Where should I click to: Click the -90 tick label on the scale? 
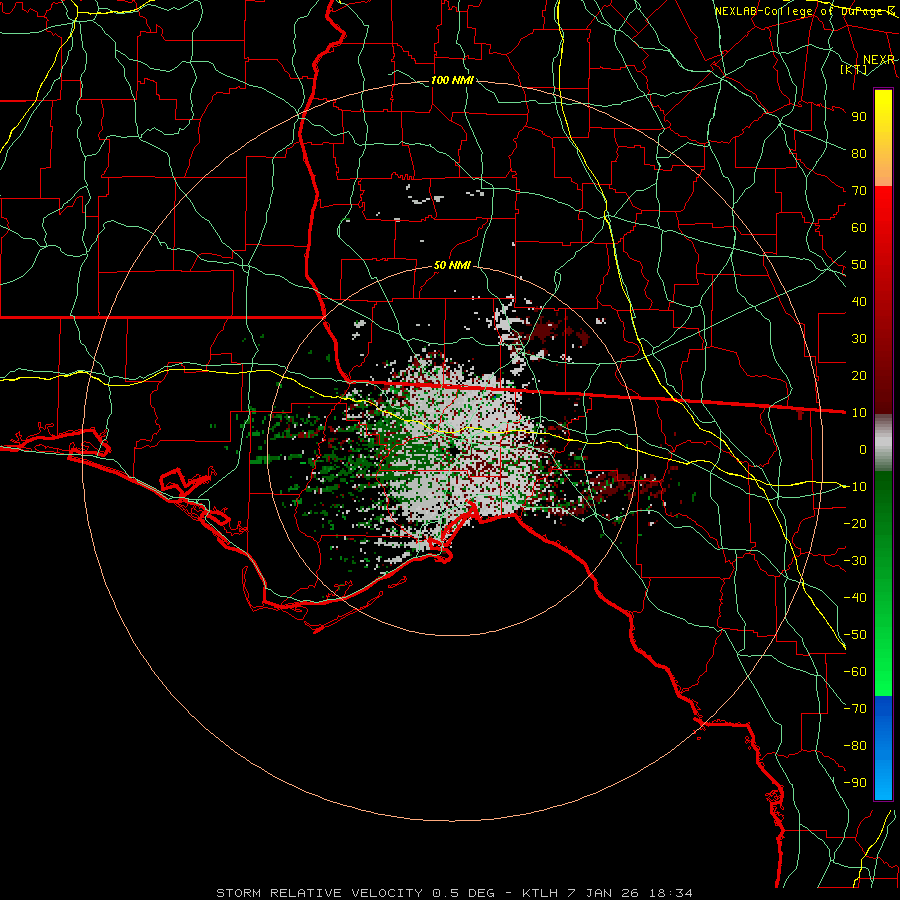pos(855,783)
